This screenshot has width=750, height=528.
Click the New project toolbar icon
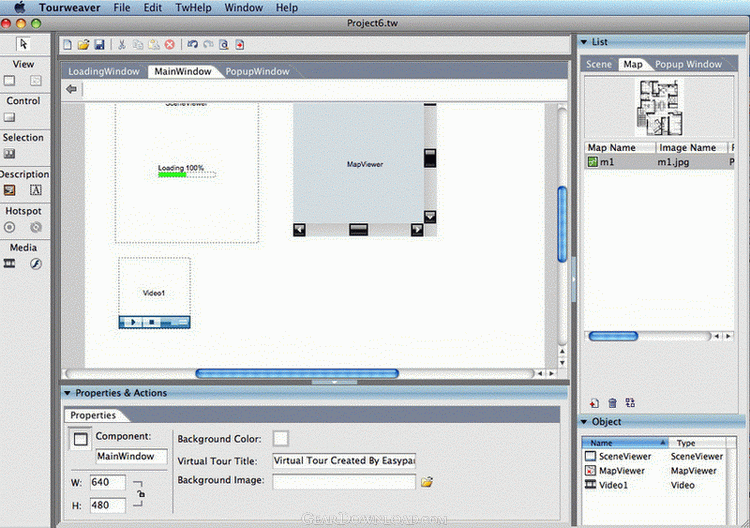(x=67, y=44)
